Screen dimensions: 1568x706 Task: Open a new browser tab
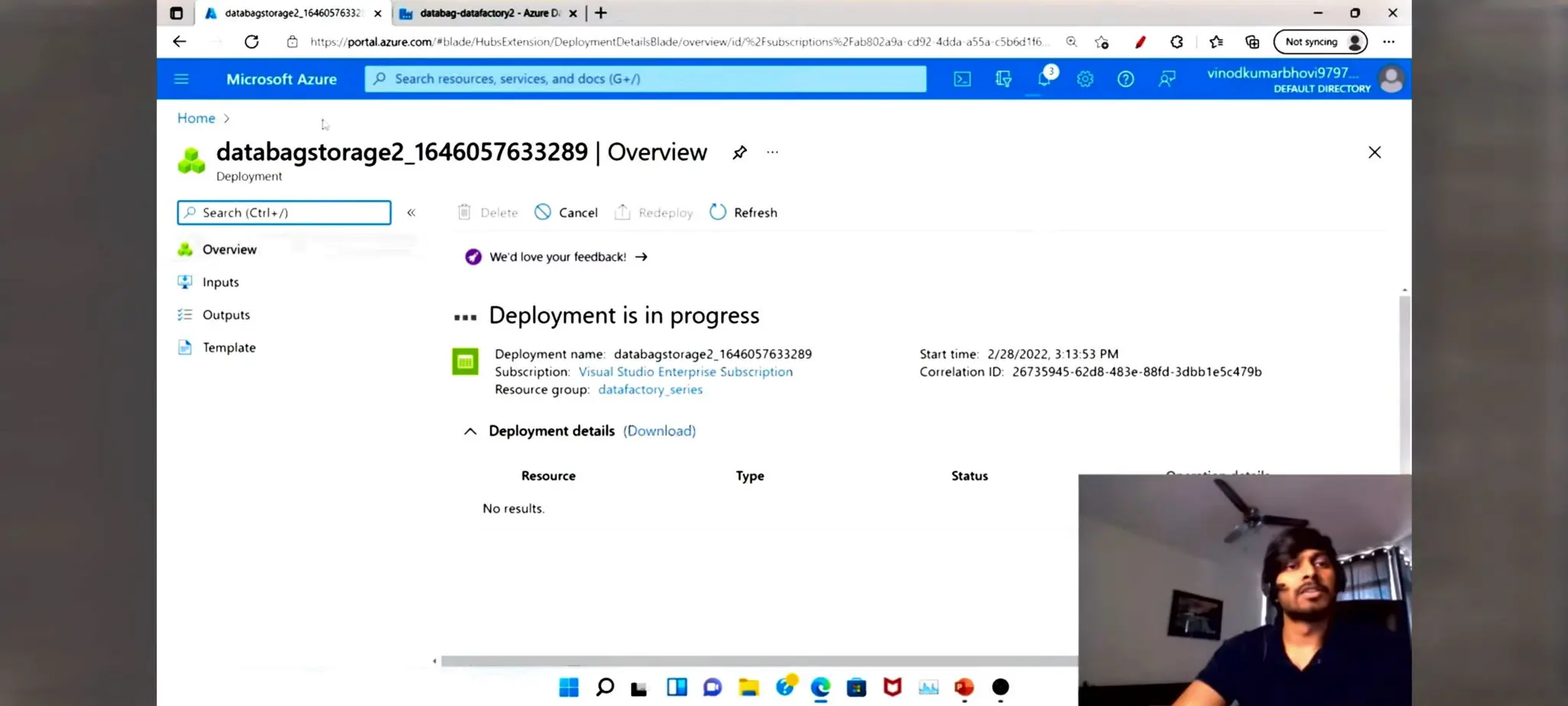[x=601, y=13]
